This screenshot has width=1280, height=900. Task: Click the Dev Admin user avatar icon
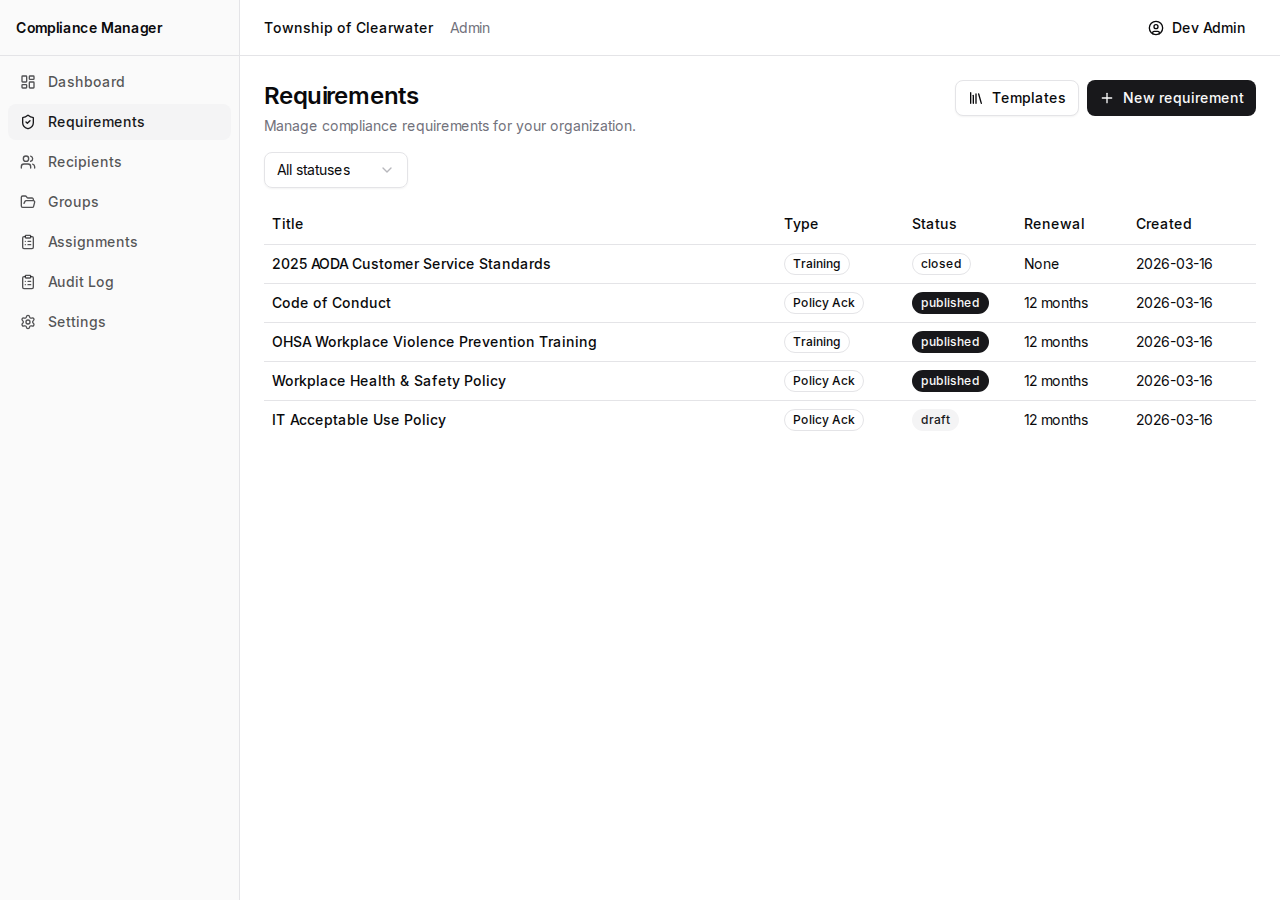[1156, 28]
